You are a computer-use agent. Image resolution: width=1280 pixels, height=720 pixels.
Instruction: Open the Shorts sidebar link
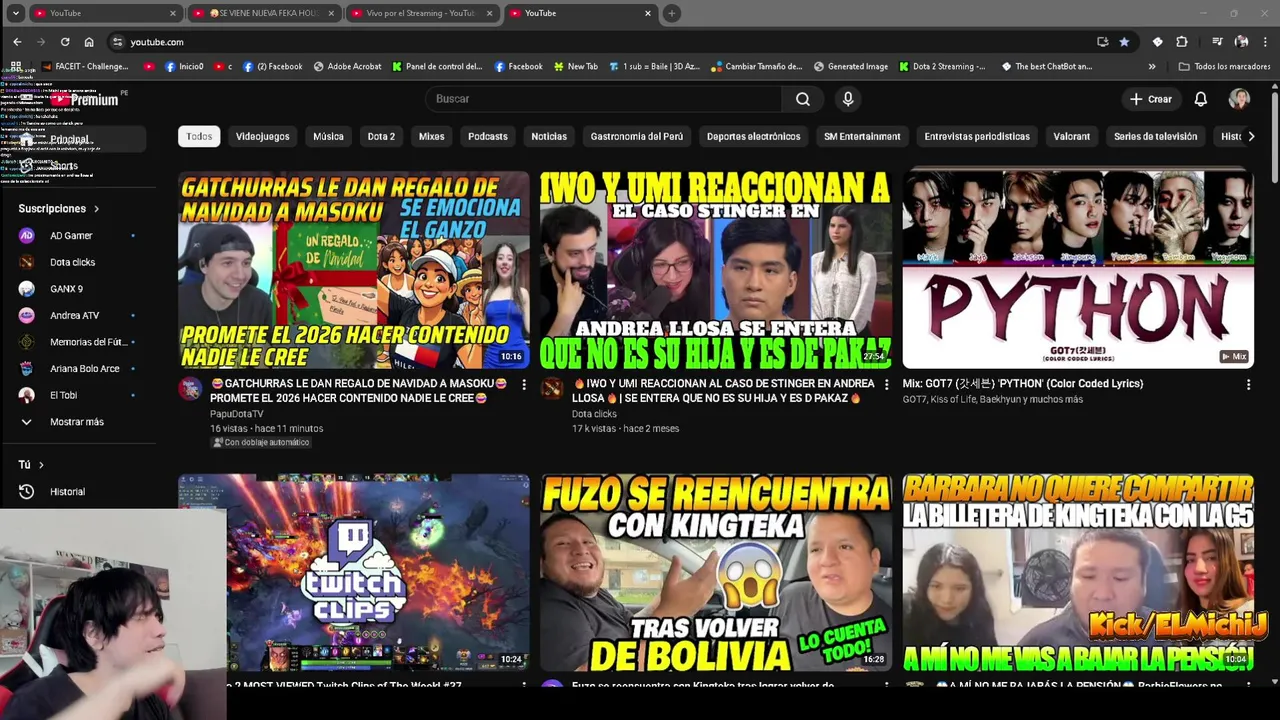tap(64, 166)
